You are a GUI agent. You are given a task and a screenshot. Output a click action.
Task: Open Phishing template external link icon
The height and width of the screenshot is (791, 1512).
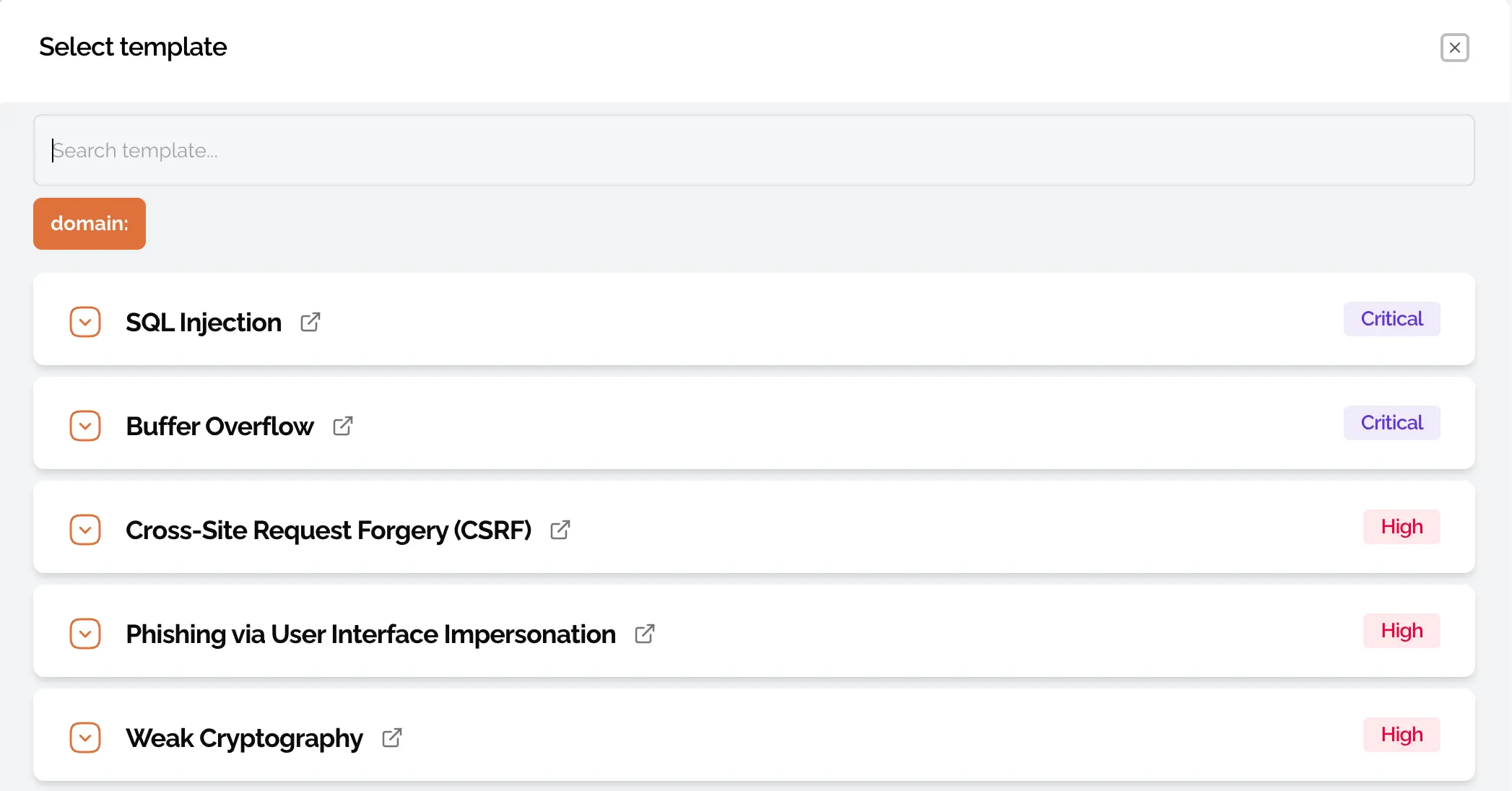pyautogui.click(x=645, y=634)
